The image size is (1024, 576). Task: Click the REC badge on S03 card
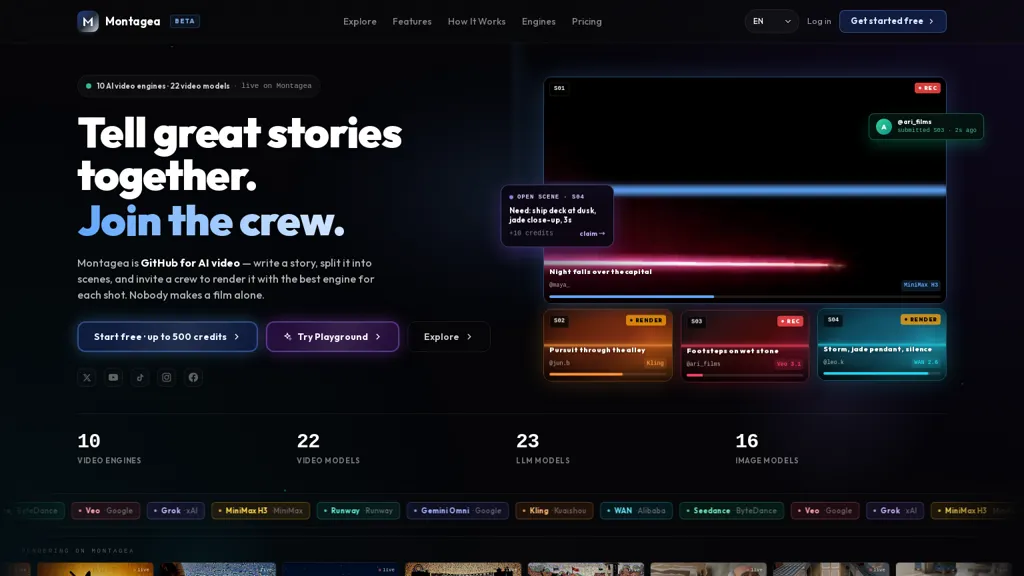(790, 321)
